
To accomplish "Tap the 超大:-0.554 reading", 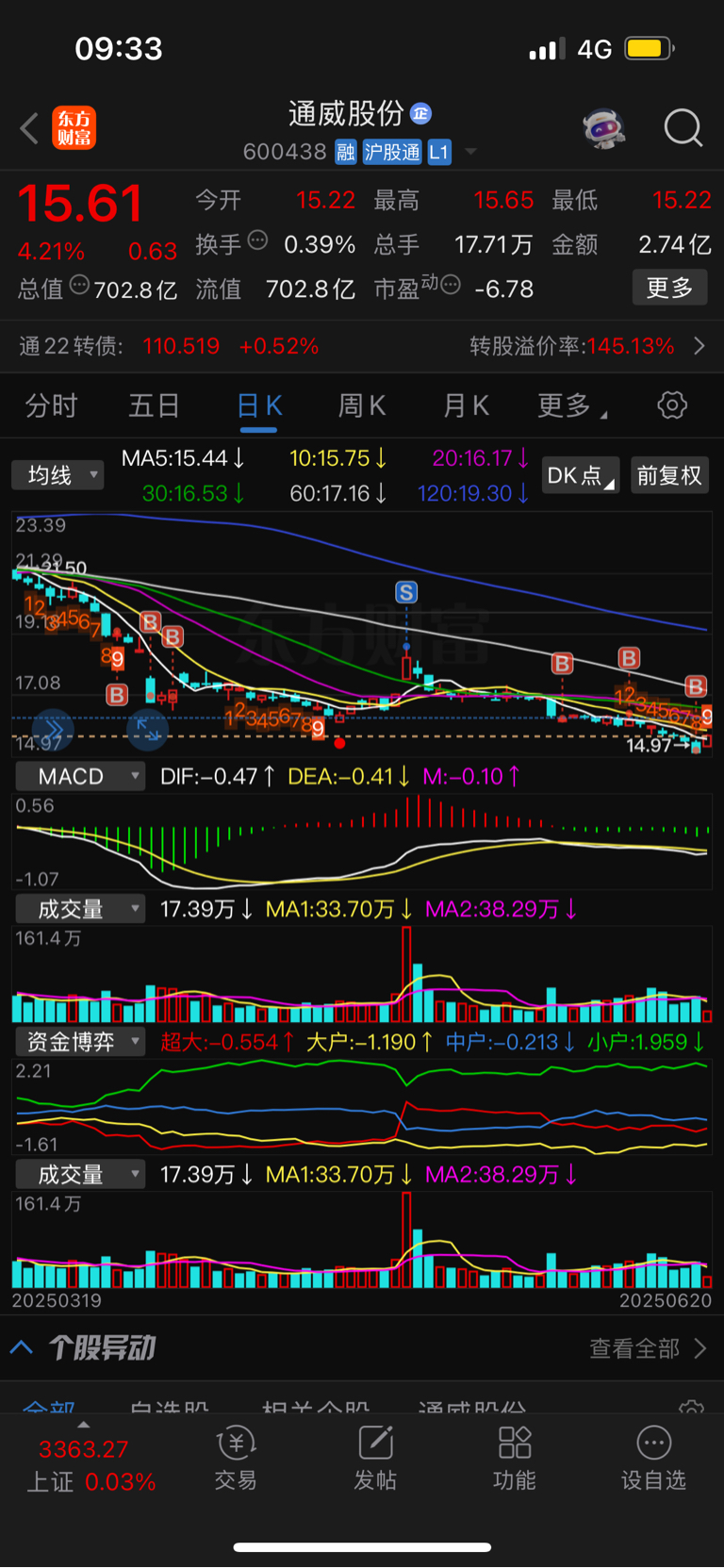I will tap(227, 1042).
